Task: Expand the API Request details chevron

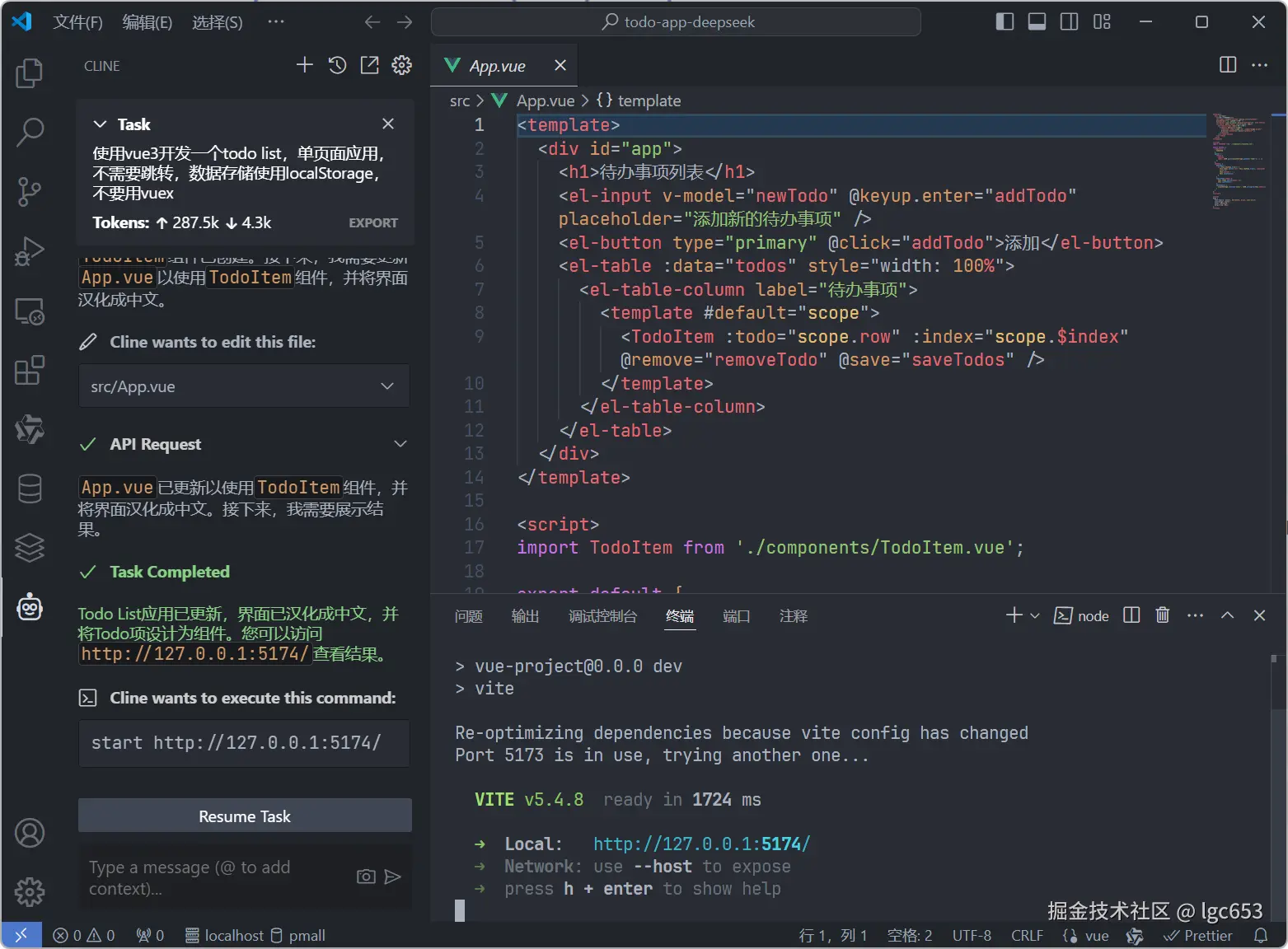Action: tap(400, 444)
